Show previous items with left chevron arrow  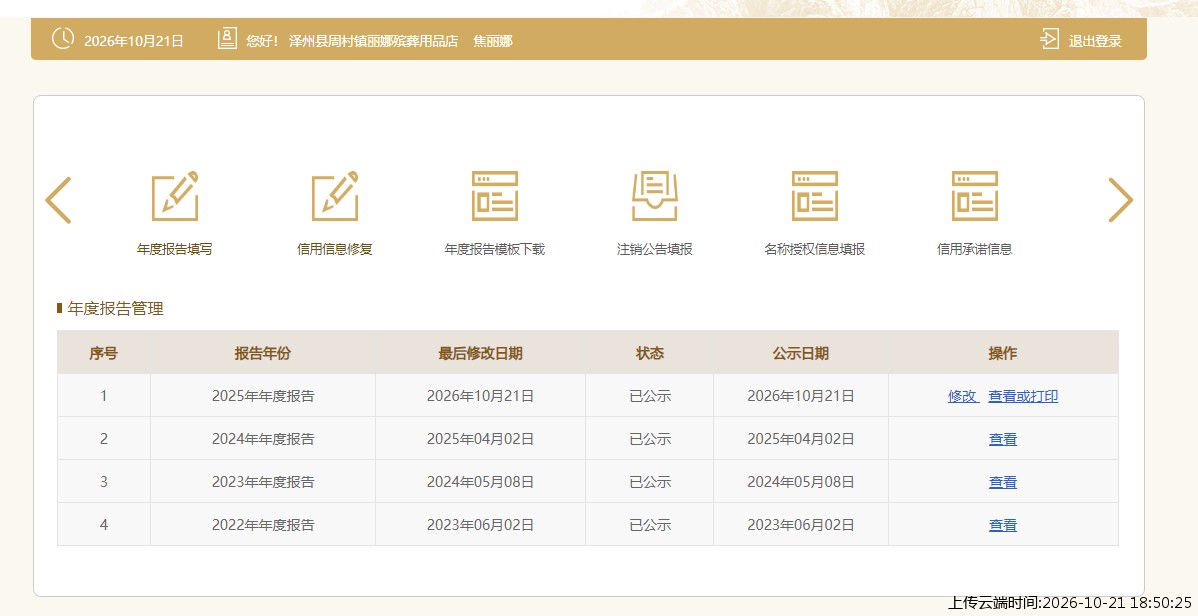pyautogui.click(x=58, y=200)
